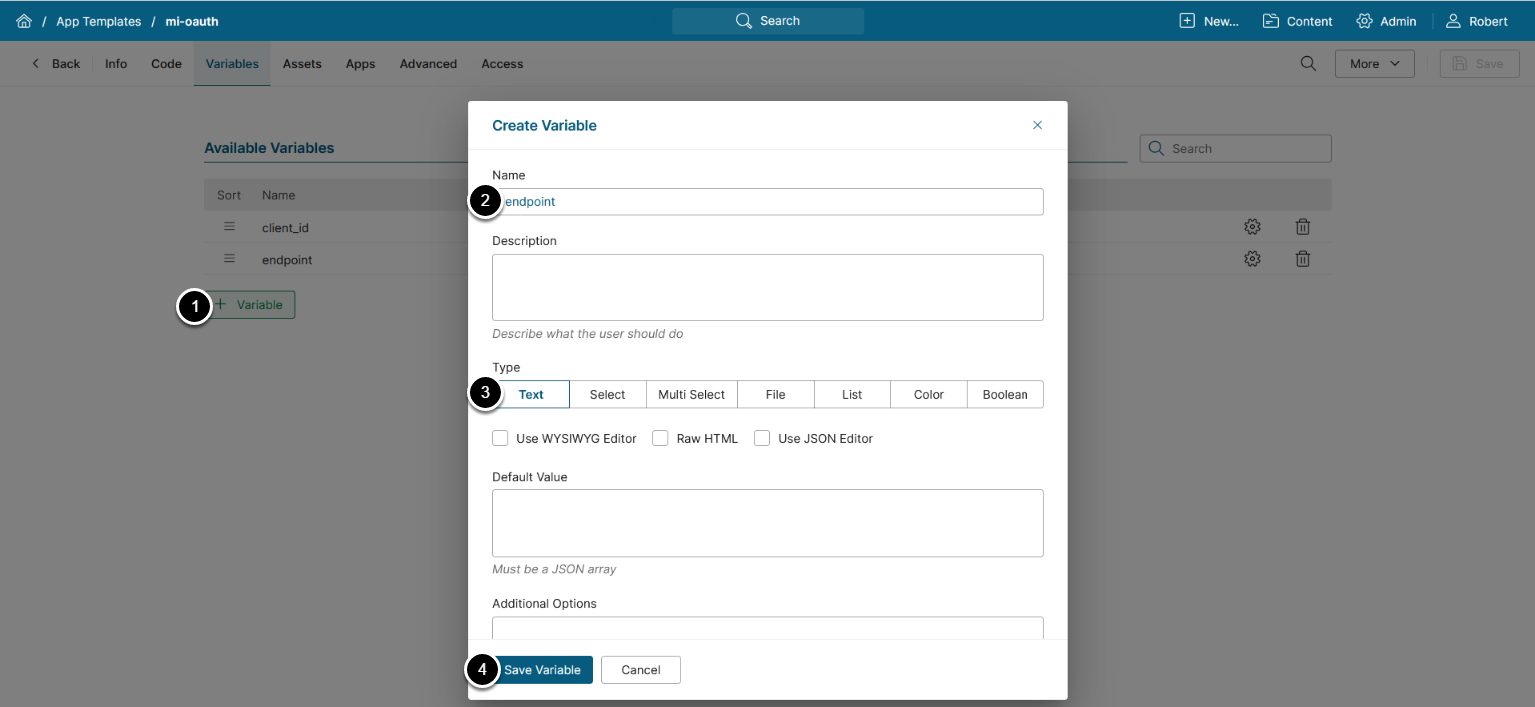Switch to the Advanced tab
Image resolution: width=1535 pixels, height=707 pixels.
(x=428, y=64)
